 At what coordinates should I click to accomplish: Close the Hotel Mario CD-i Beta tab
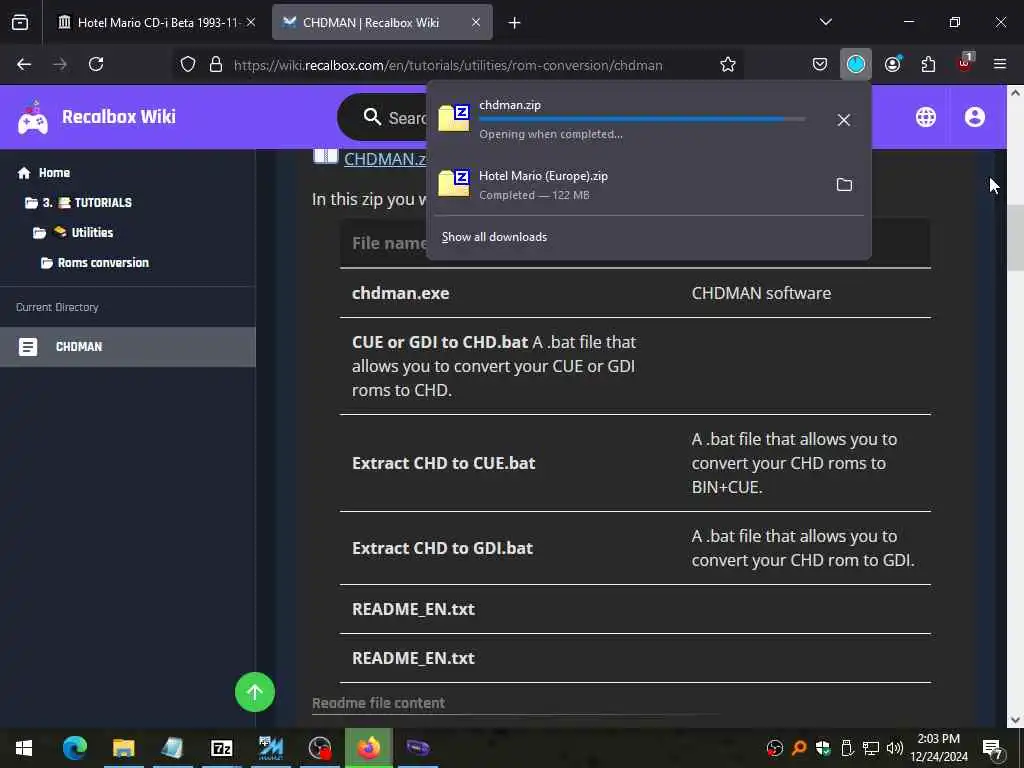pos(251,22)
